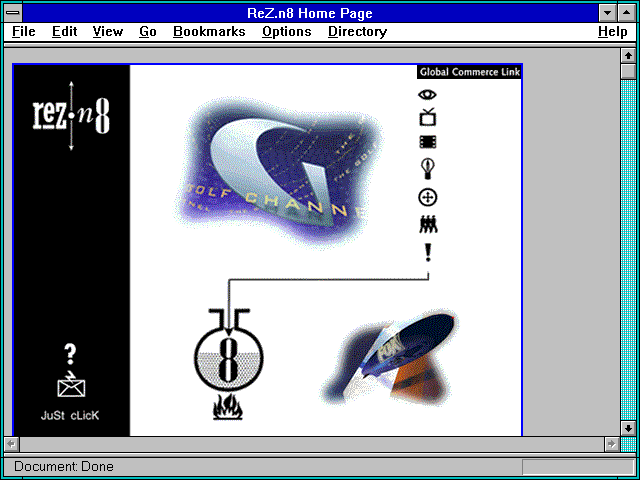Click the Document: Done status text

pos(64,466)
